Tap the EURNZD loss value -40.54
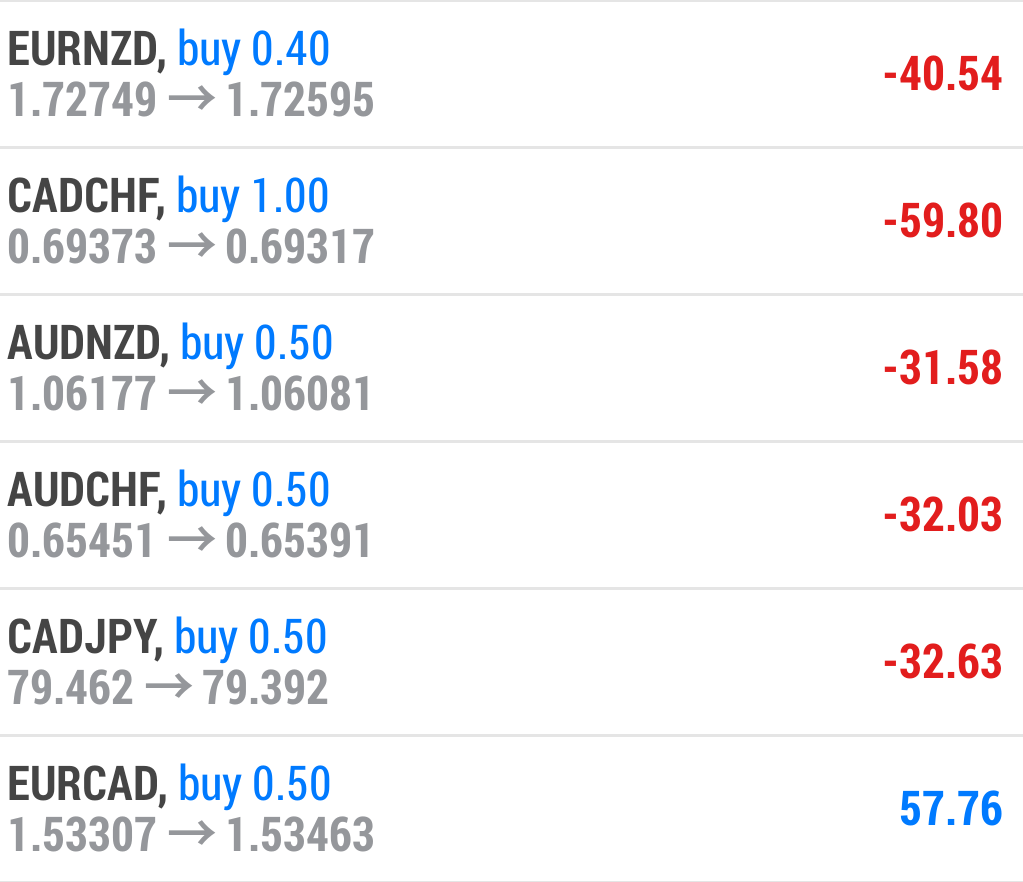 point(942,75)
